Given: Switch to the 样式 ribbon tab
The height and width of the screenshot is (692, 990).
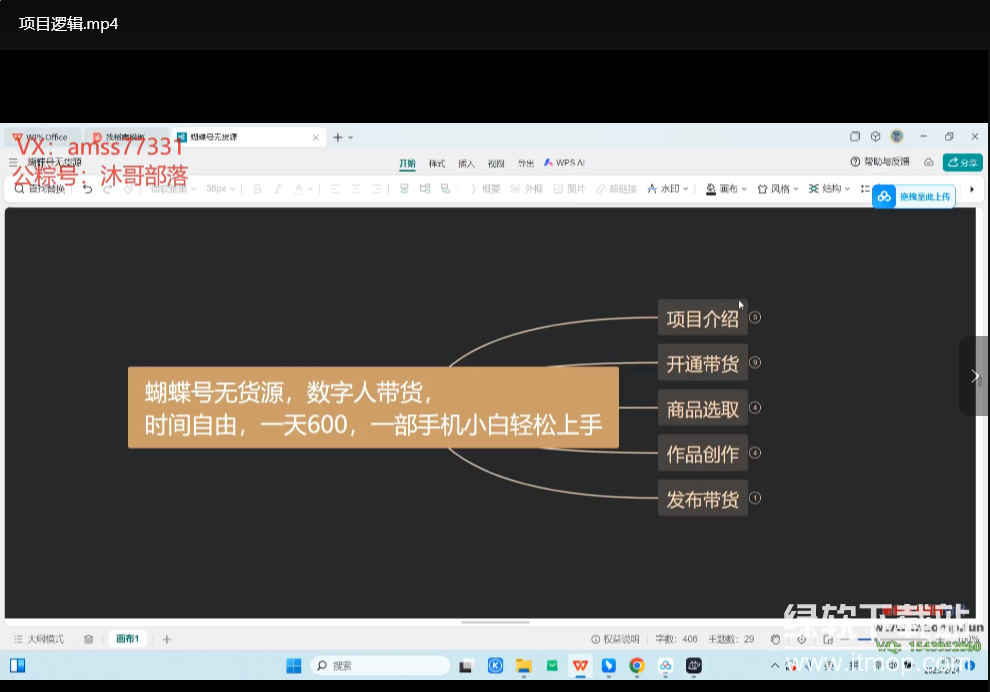Looking at the screenshot, I should pos(437,163).
